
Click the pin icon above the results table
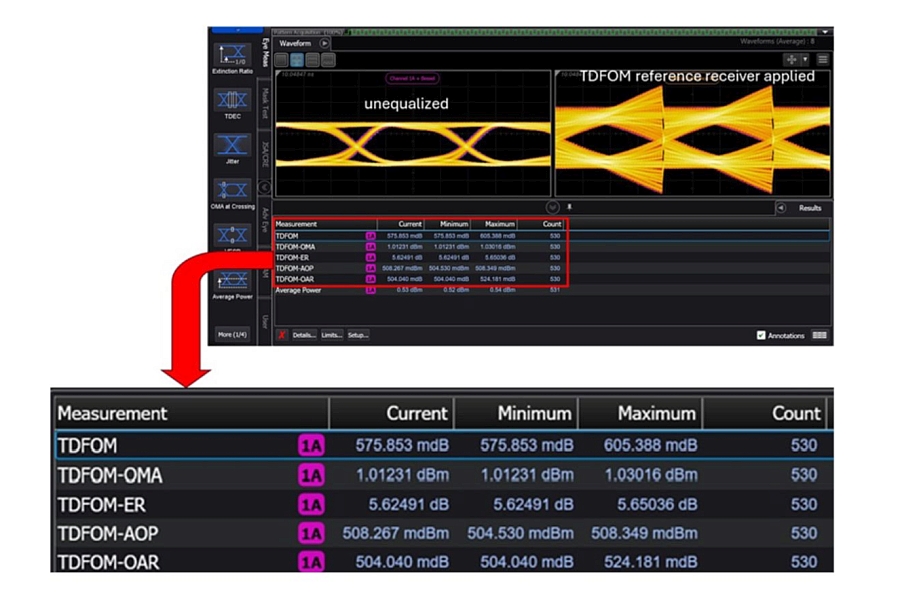[569, 208]
